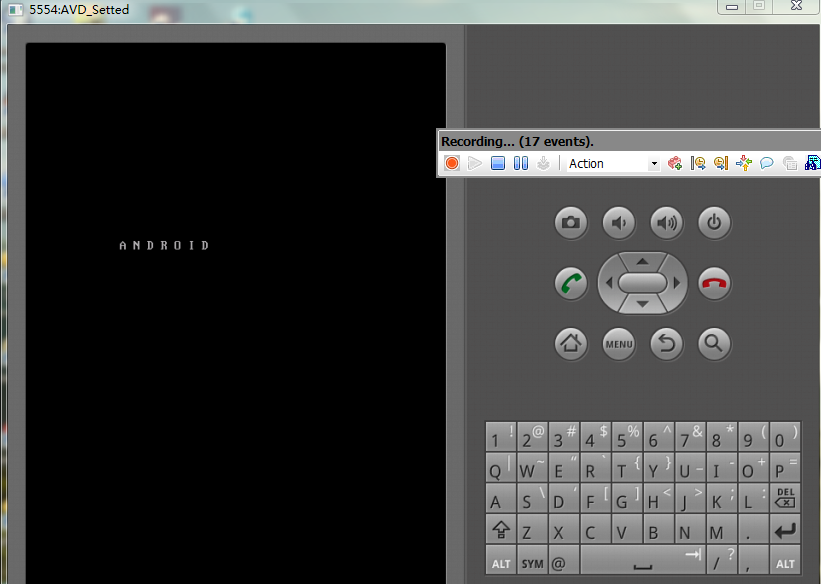Viewport: 821px width, 584px height.
Task: Click the spacebar key
Action: tap(643, 560)
